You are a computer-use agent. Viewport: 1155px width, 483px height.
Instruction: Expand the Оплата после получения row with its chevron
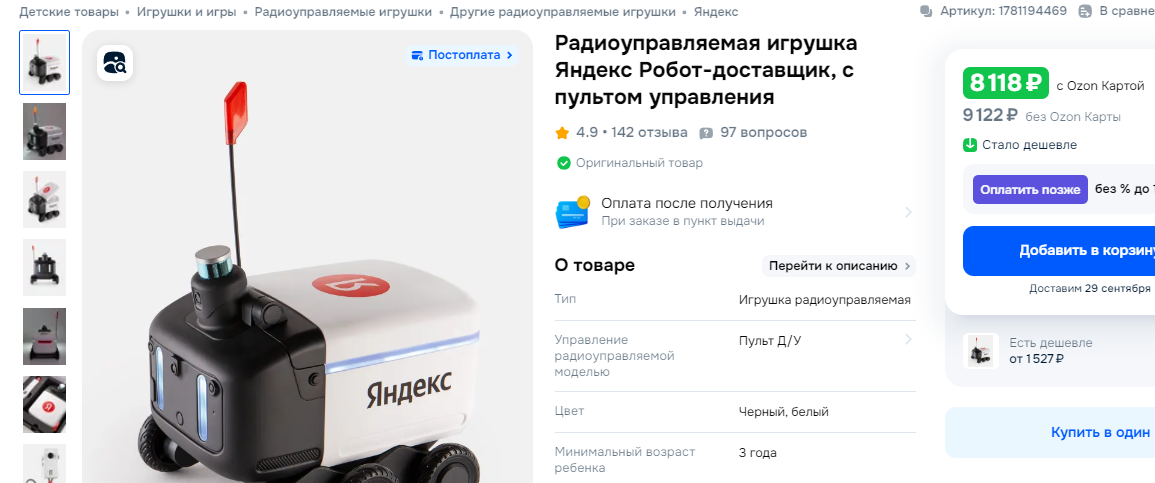point(908,212)
